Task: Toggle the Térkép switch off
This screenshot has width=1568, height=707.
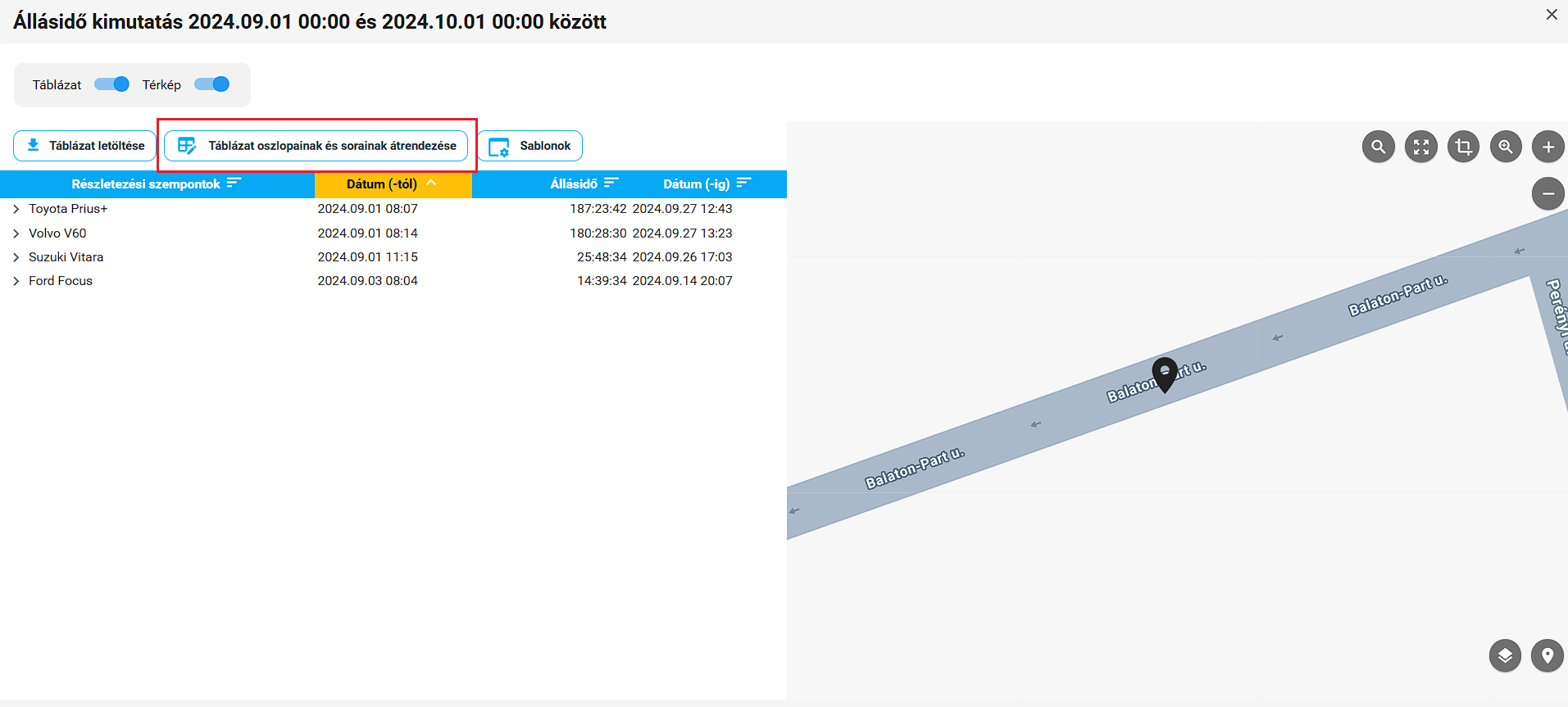Action: [212, 84]
